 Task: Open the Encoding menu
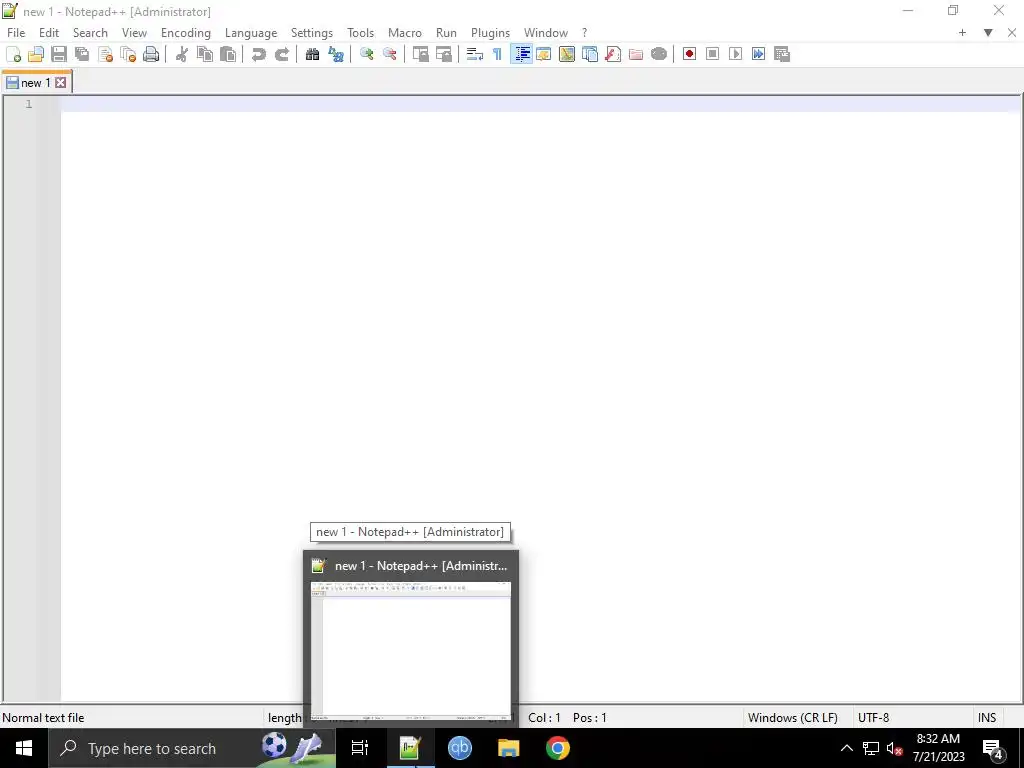186,33
